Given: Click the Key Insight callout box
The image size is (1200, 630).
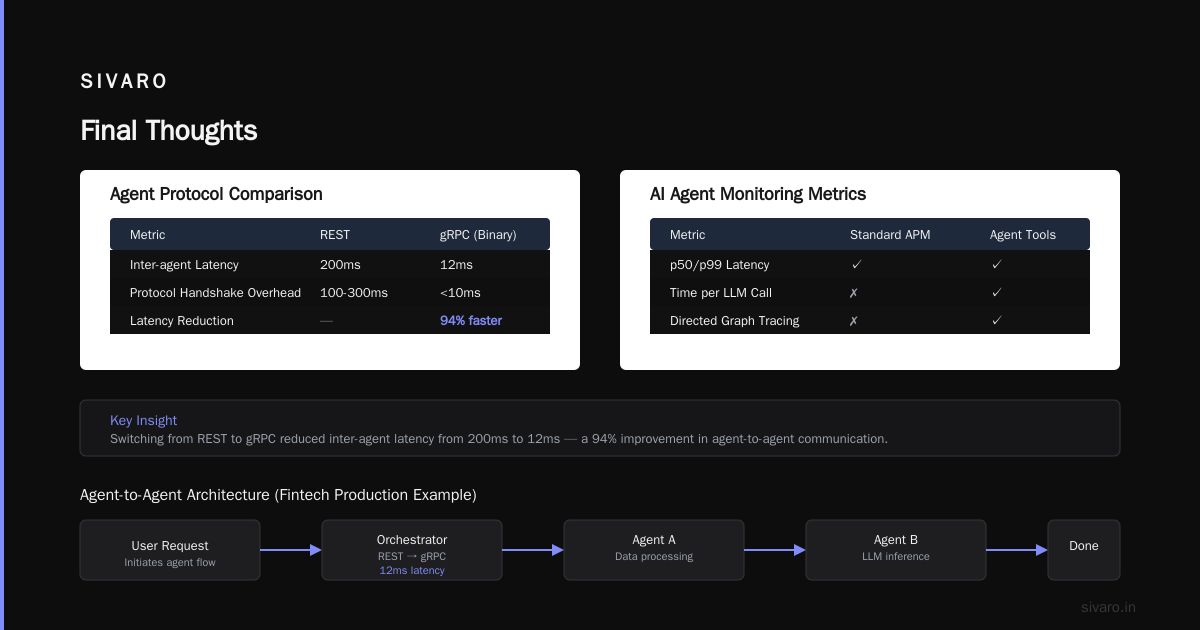Looking at the screenshot, I should pyautogui.click(x=600, y=428).
